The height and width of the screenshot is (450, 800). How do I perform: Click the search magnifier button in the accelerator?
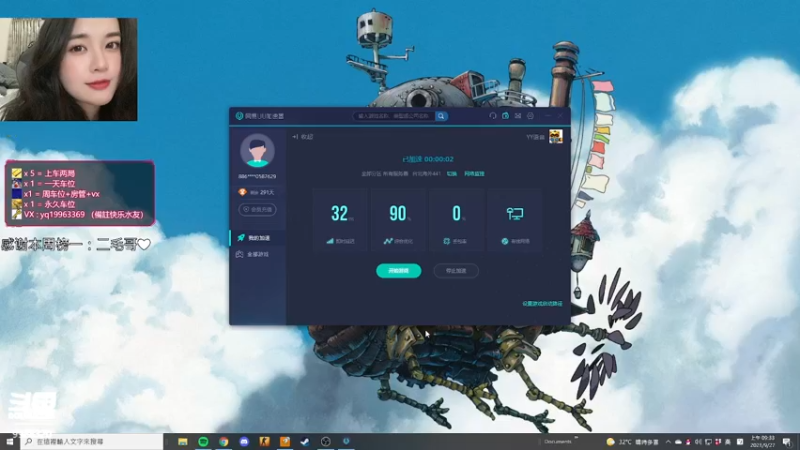click(441, 116)
